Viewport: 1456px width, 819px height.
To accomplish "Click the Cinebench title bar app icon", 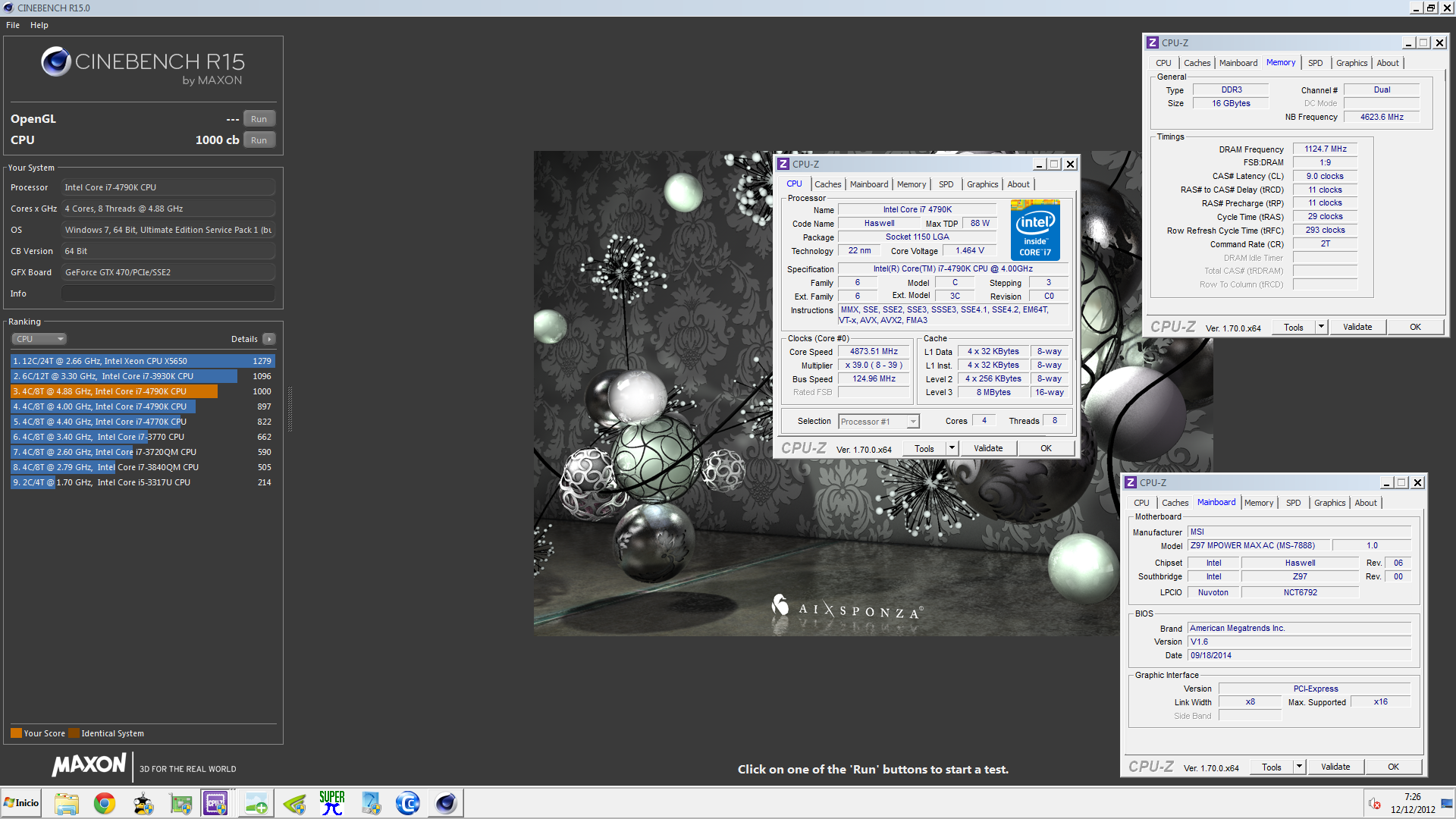I will (x=8, y=8).
